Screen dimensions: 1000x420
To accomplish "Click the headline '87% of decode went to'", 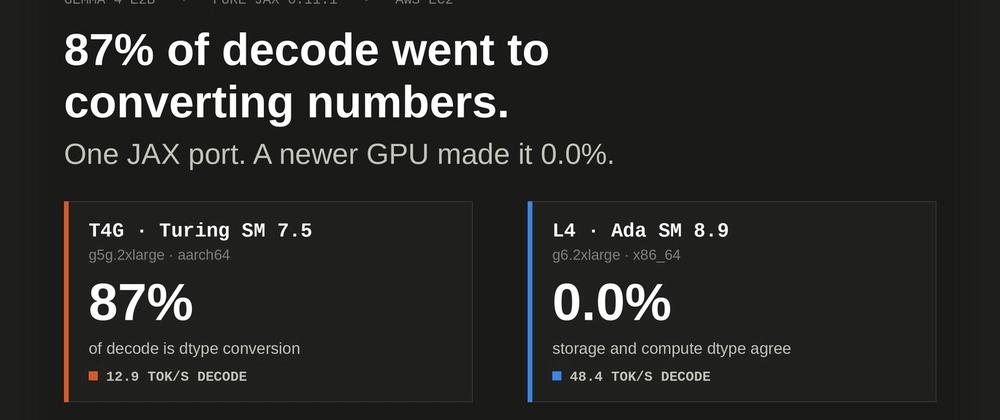I will (x=306, y=50).
